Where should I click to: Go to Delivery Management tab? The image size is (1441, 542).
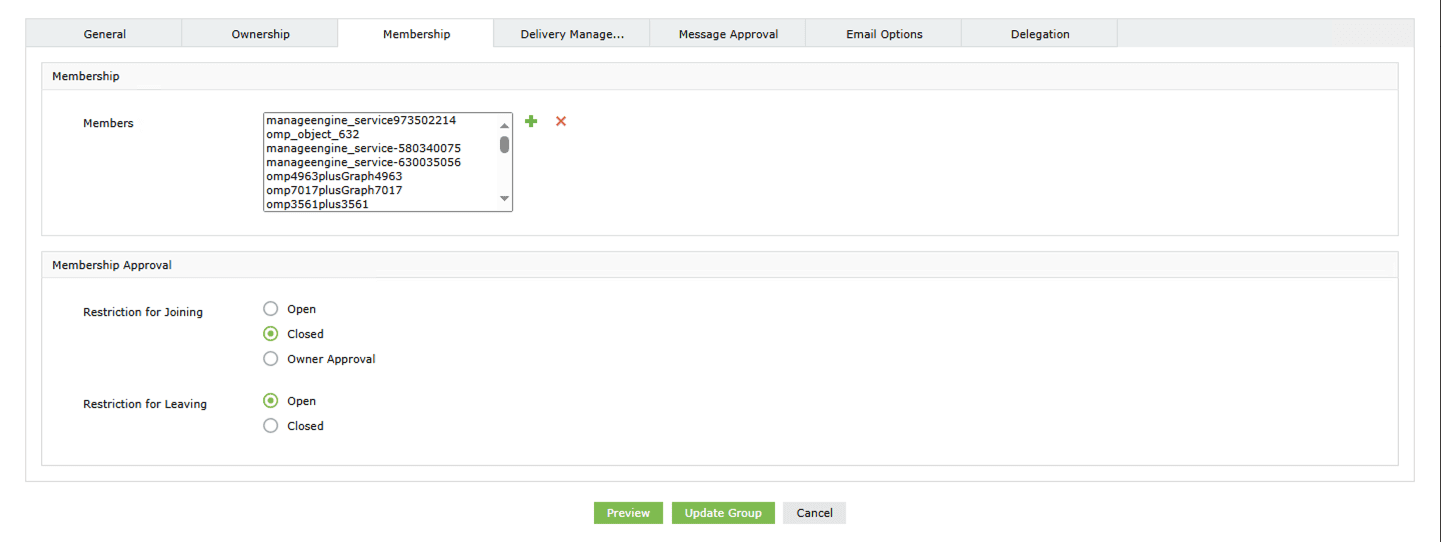click(x=572, y=34)
